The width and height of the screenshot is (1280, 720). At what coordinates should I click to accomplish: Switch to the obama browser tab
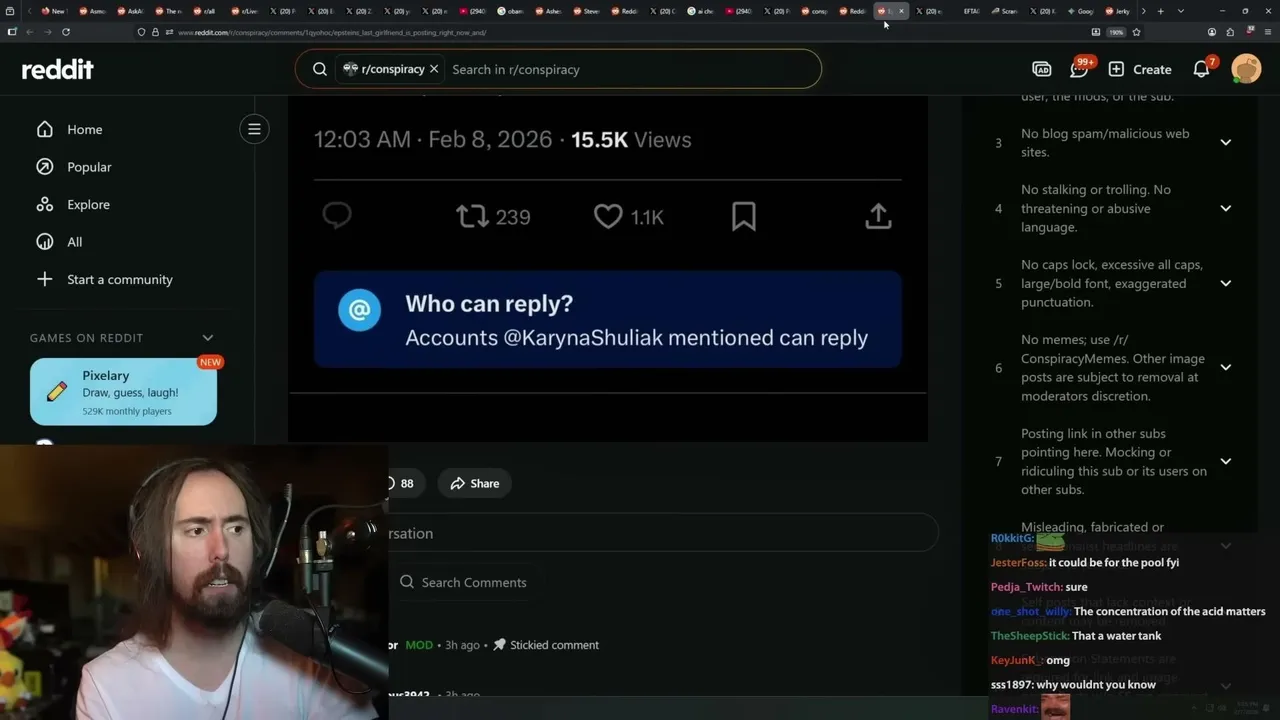(509, 11)
